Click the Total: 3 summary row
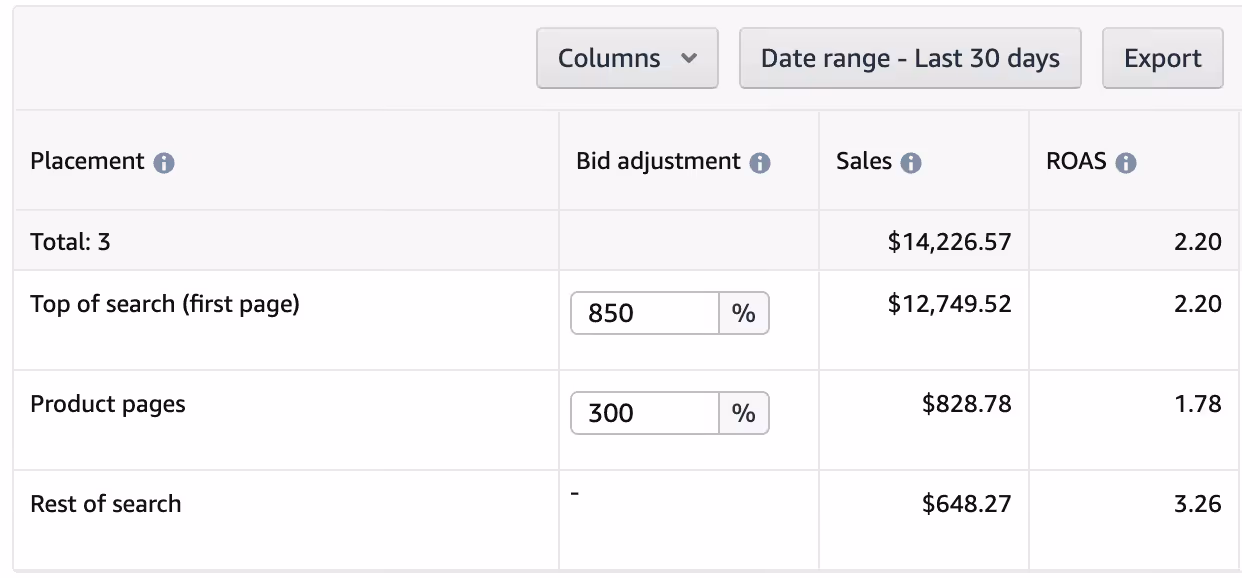Viewport: 1242px width, 578px height. coord(70,241)
